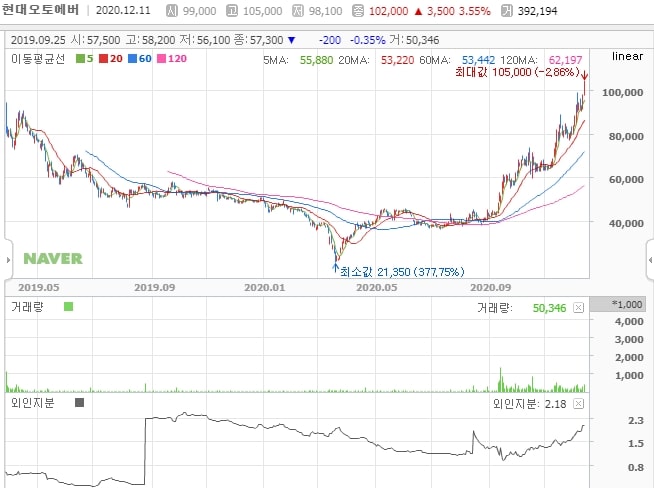
Task: Click the 5MA value 55,880
Action: 316,60
